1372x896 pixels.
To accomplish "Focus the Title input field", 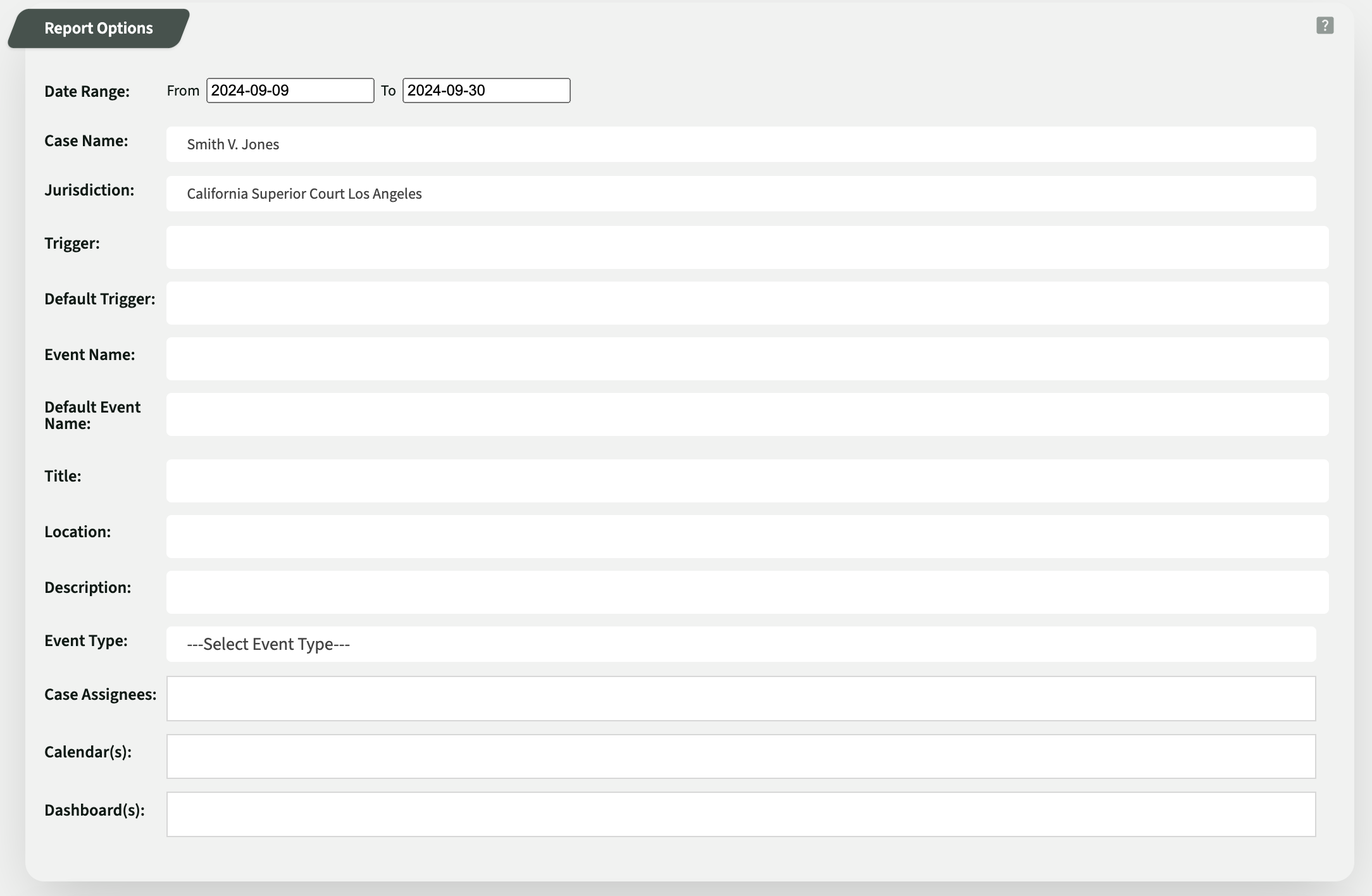I will (747, 481).
